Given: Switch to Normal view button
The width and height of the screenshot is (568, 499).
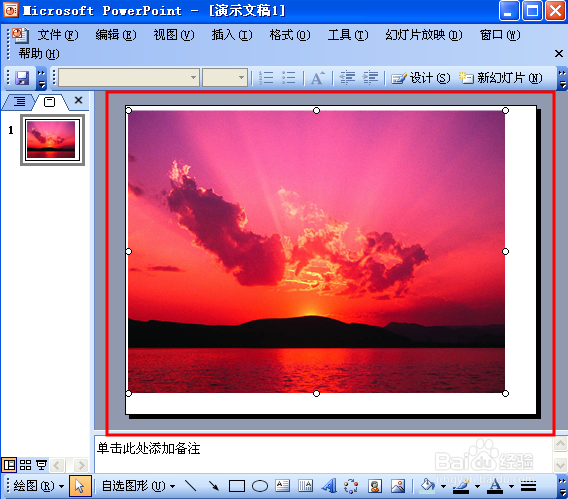Looking at the screenshot, I should pyautogui.click(x=9, y=465).
